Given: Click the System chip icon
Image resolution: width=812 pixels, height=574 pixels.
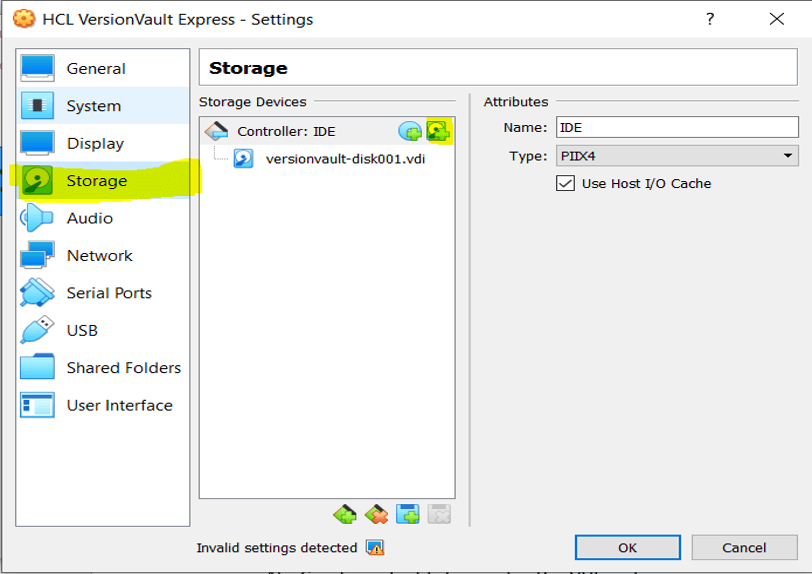Looking at the screenshot, I should 37,106.
